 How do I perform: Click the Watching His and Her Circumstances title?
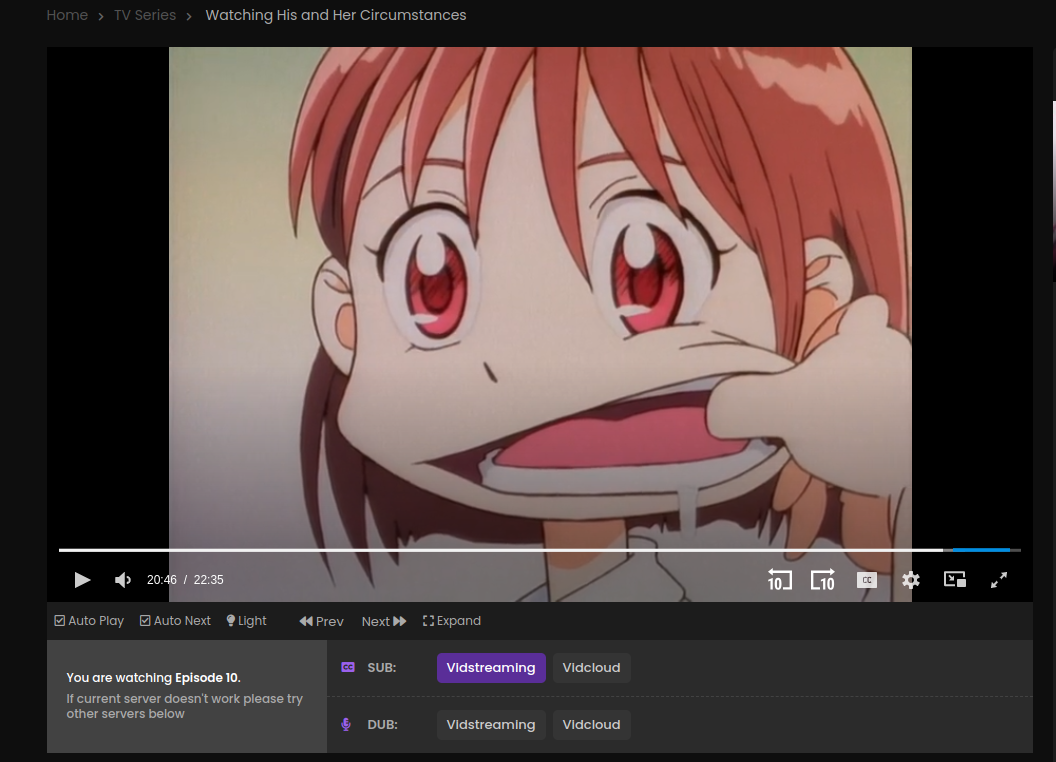pyautogui.click(x=335, y=15)
